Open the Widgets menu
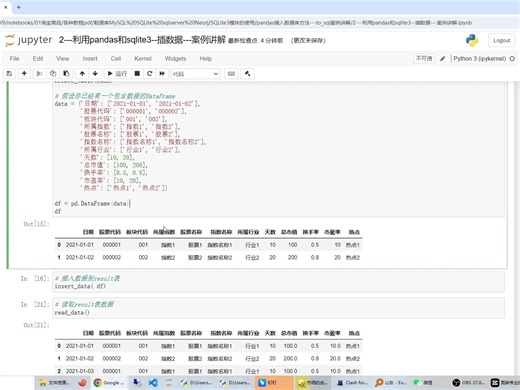 (175, 58)
